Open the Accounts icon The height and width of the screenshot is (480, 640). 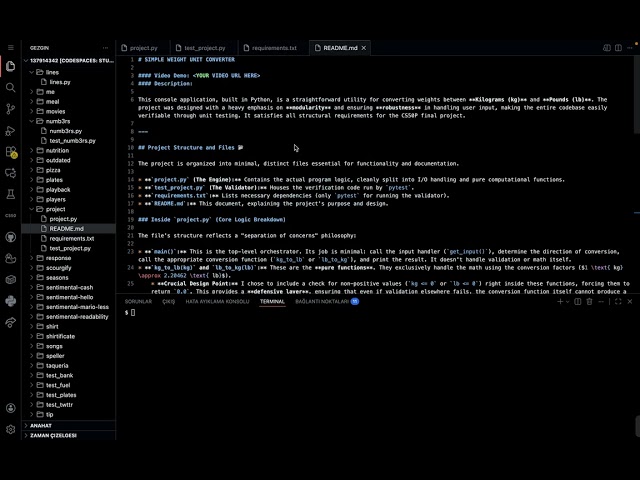(11, 408)
